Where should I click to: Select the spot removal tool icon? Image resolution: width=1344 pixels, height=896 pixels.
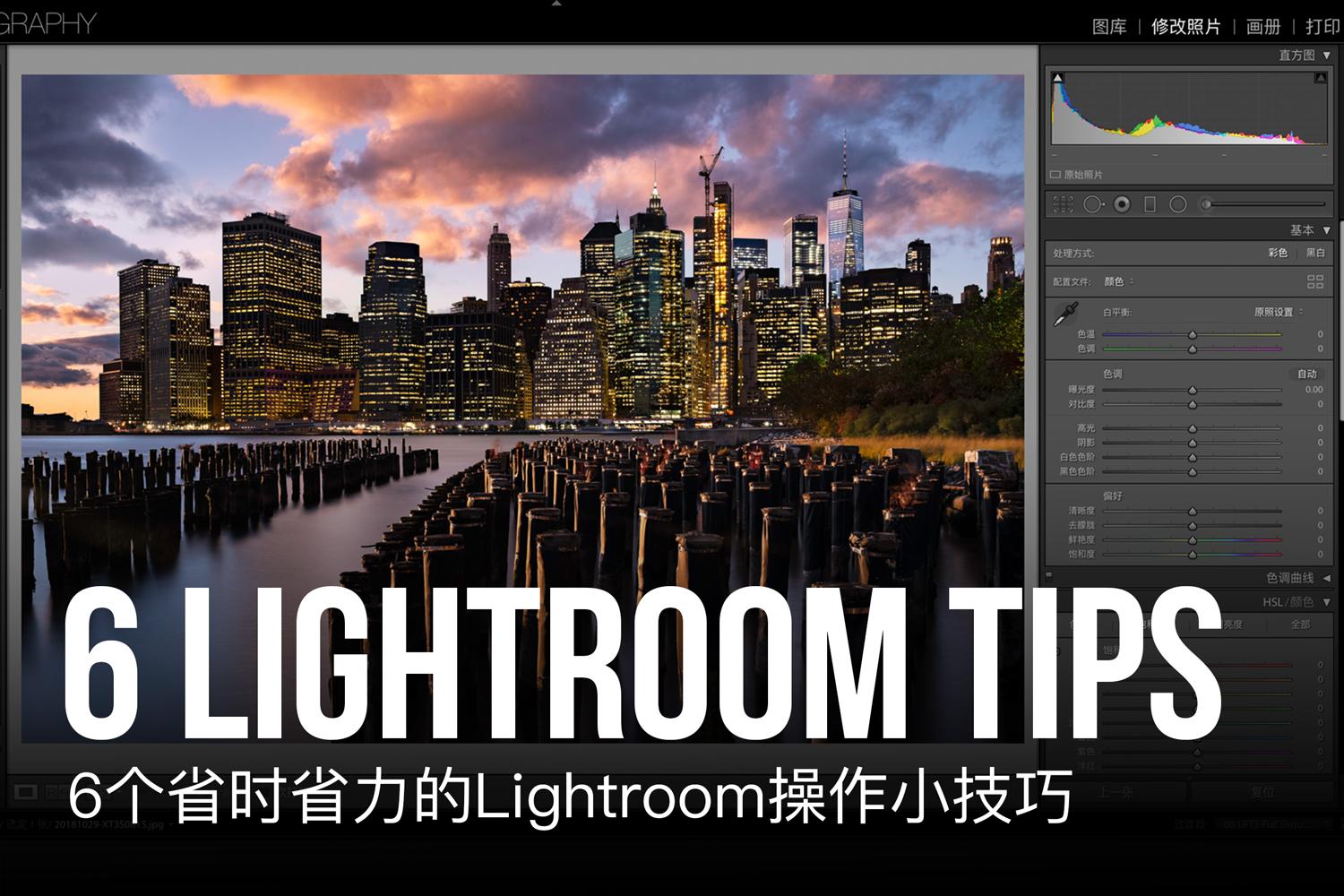tap(1092, 204)
